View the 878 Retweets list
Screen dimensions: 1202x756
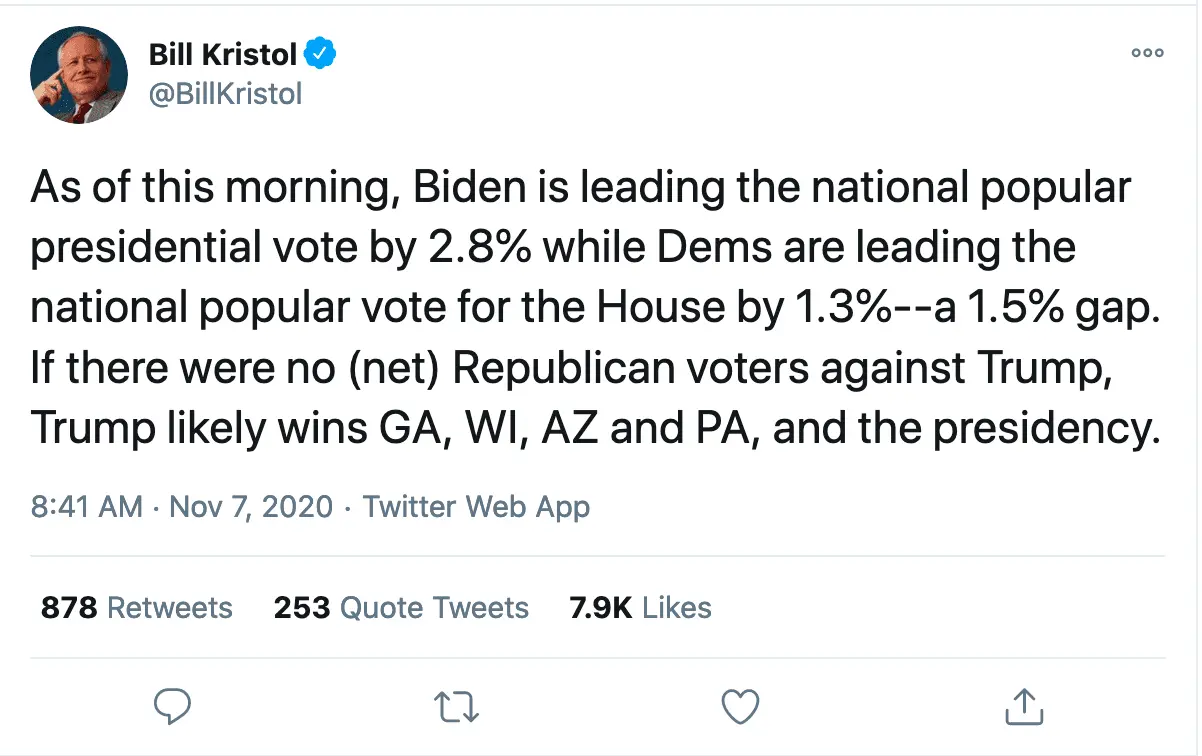pyautogui.click(x=136, y=608)
